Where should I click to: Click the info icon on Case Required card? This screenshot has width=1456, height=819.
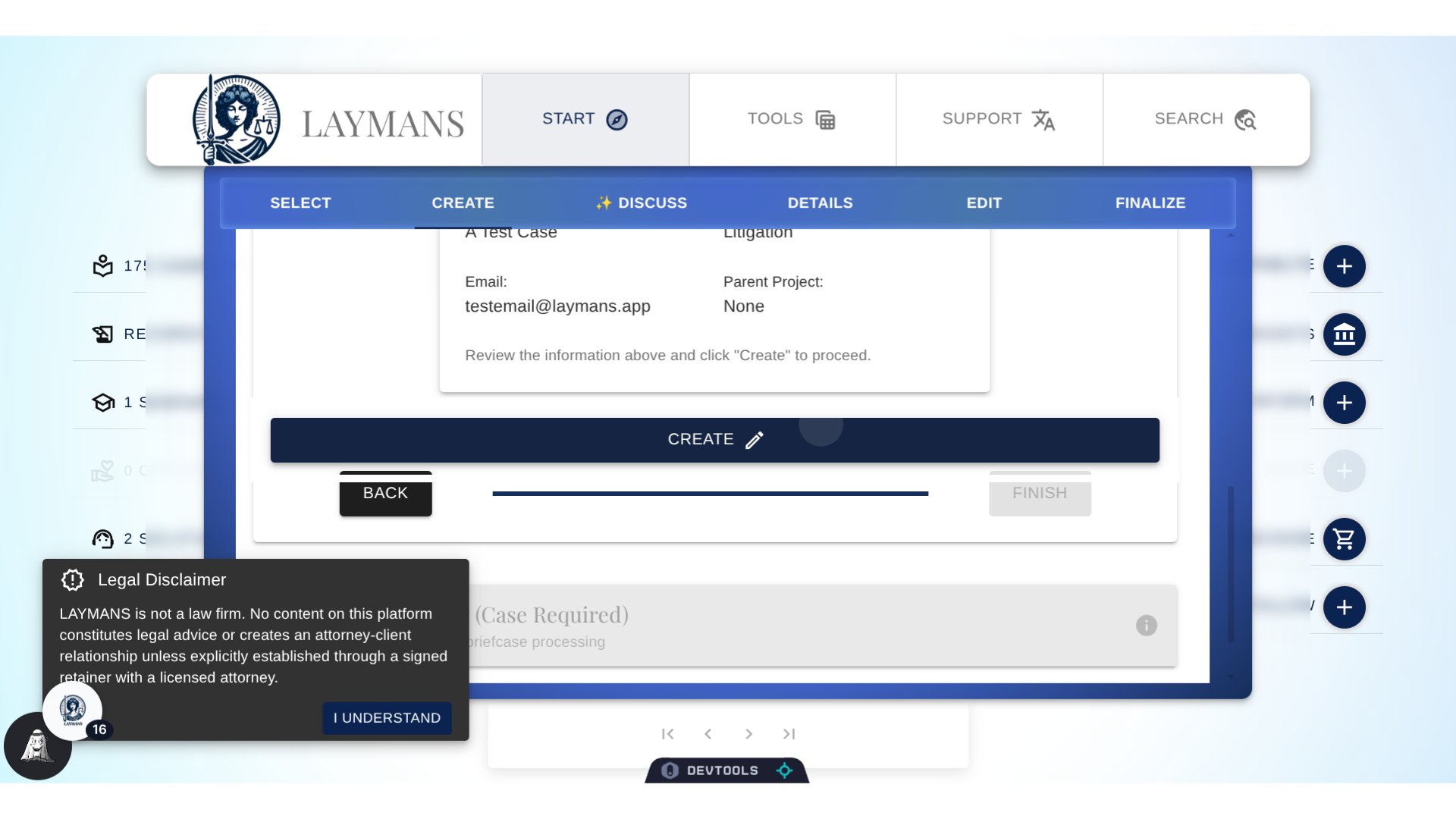[x=1146, y=626]
